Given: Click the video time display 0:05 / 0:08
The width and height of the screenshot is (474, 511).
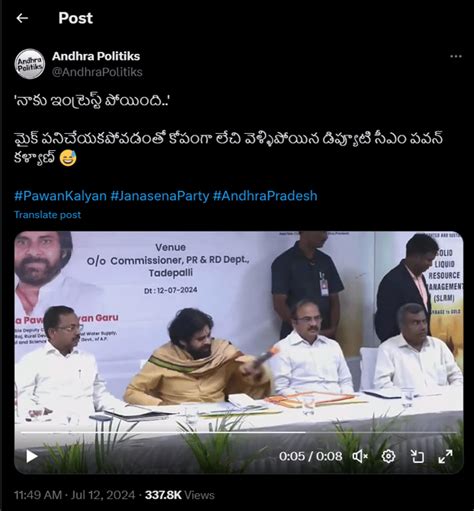Looking at the screenshot, I should 310,456.
